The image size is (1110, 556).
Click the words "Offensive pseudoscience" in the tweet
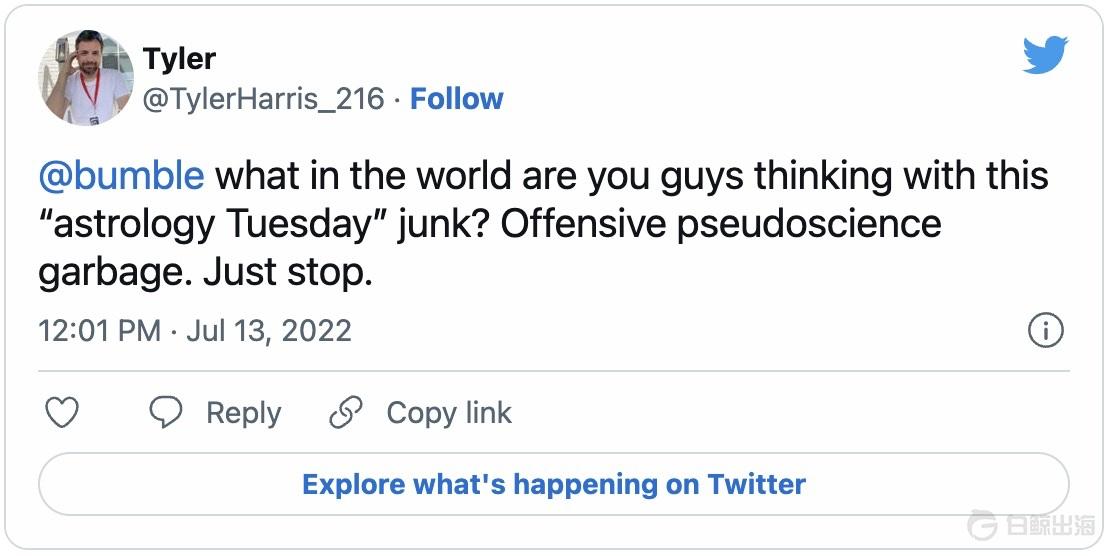pos(720,224)
